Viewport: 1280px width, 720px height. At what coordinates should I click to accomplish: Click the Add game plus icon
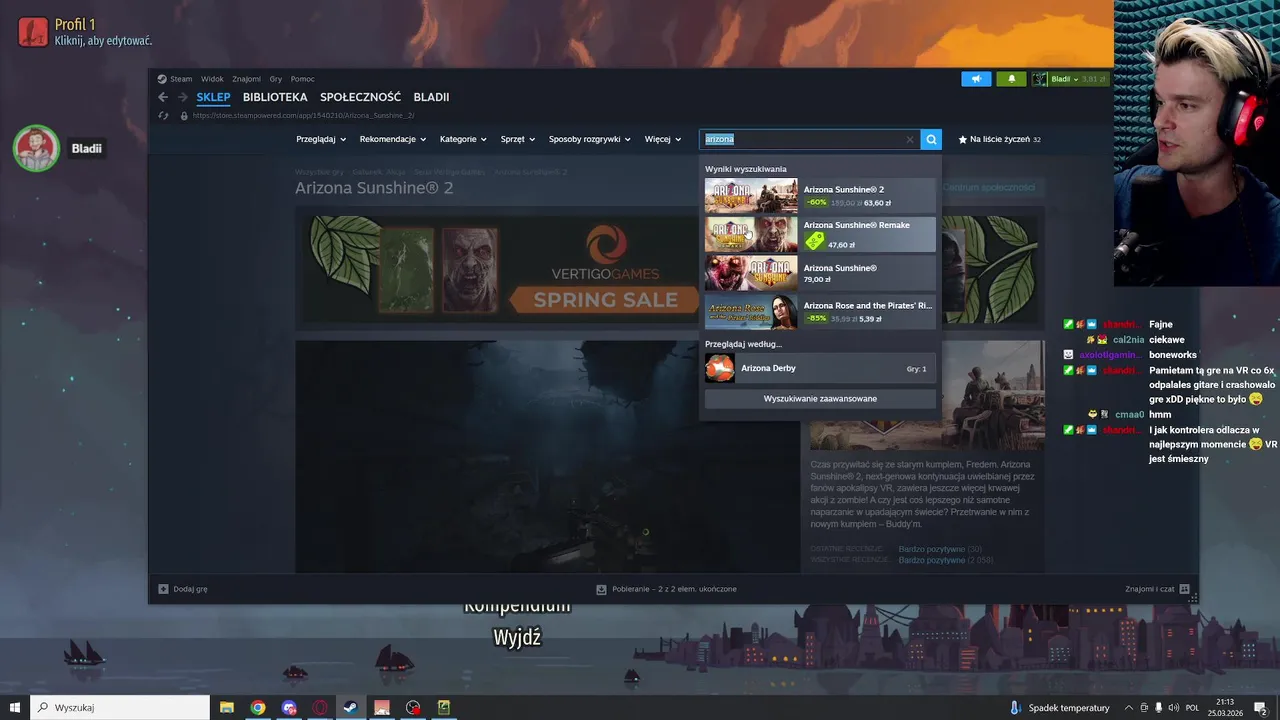click(164, 589)
